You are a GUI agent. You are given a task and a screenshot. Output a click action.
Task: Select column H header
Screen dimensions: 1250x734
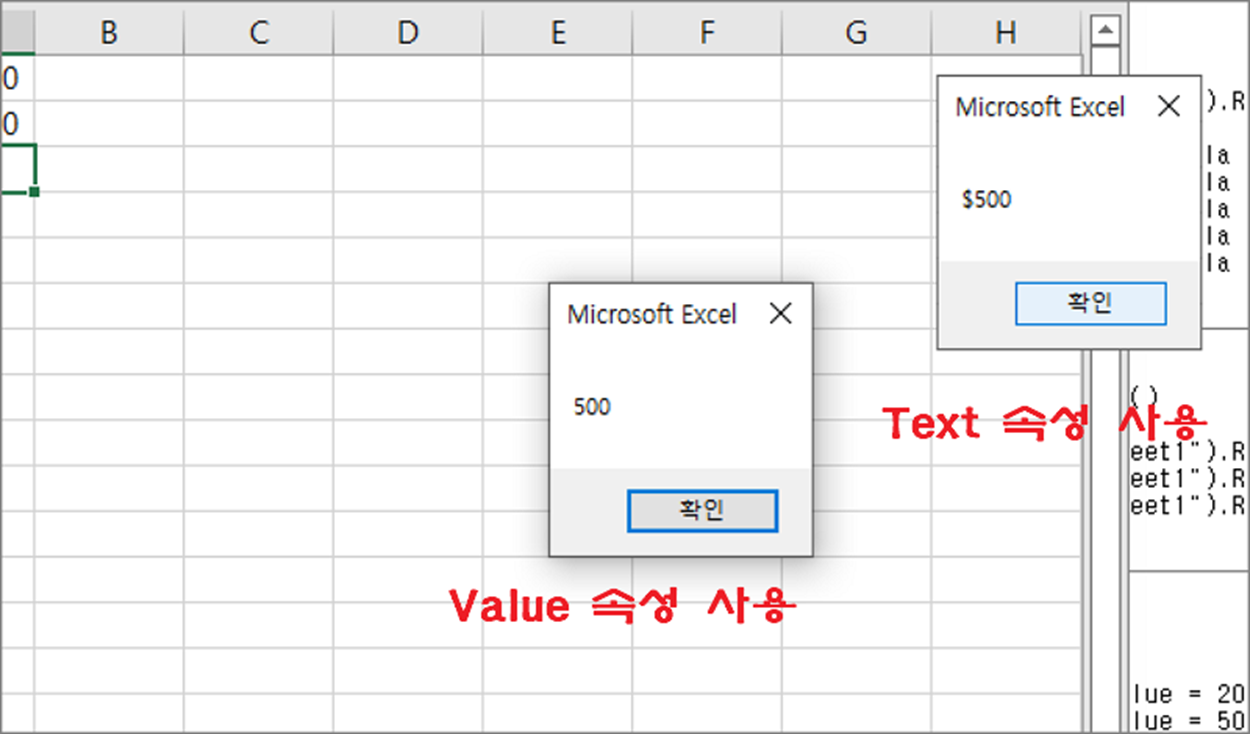1005,33
